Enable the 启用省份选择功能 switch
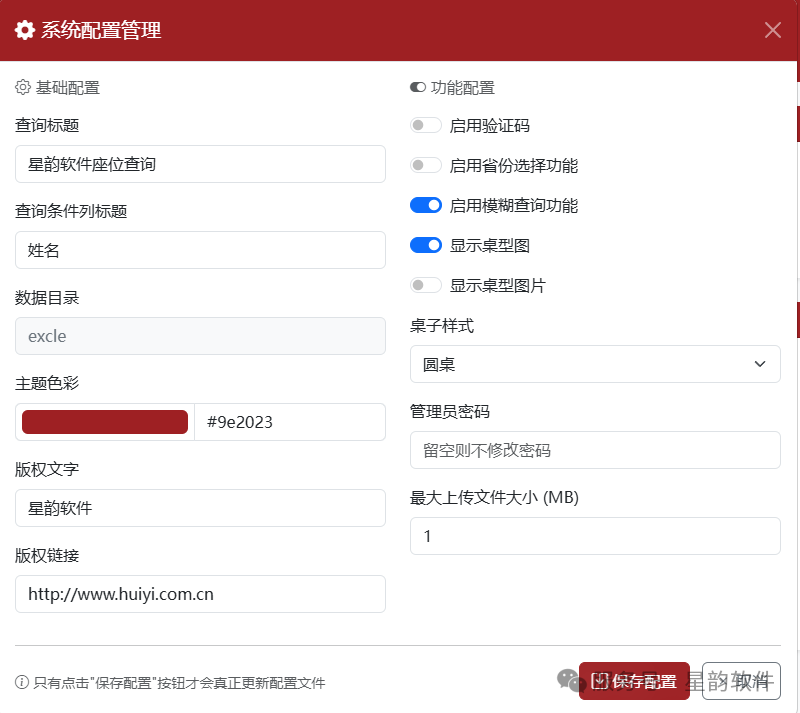Viewport: 800px width, 713px height. tap(425, 165)
